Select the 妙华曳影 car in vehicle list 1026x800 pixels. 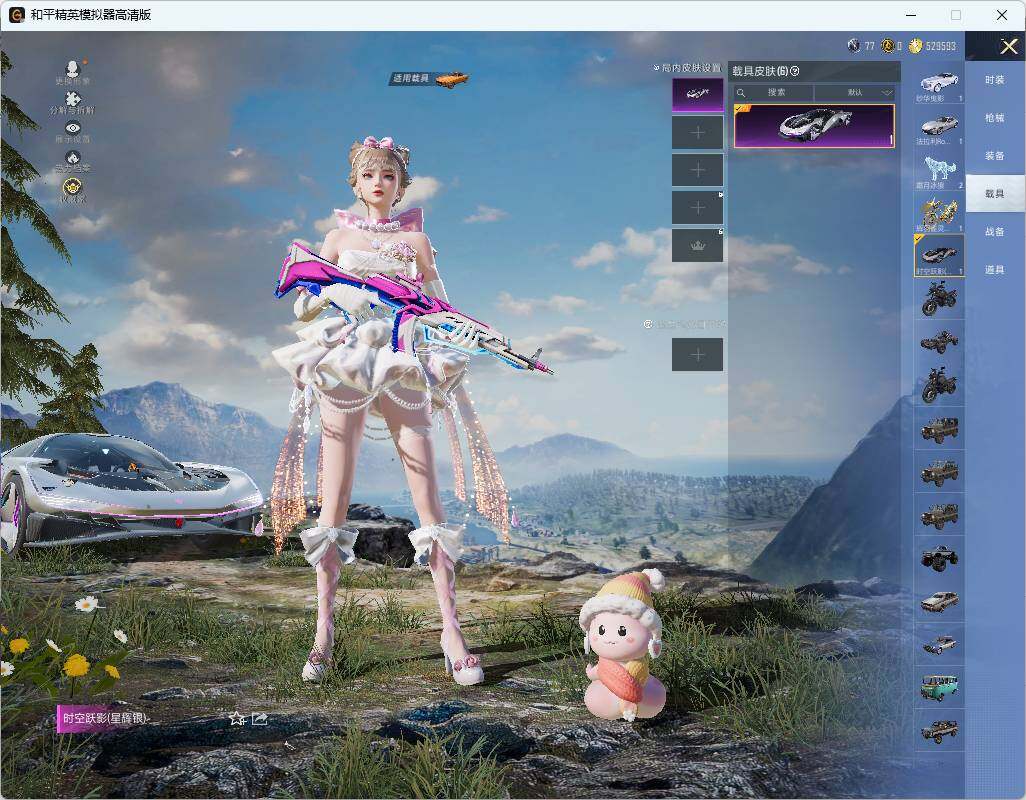pyautogui.click(x=939, y=84)
